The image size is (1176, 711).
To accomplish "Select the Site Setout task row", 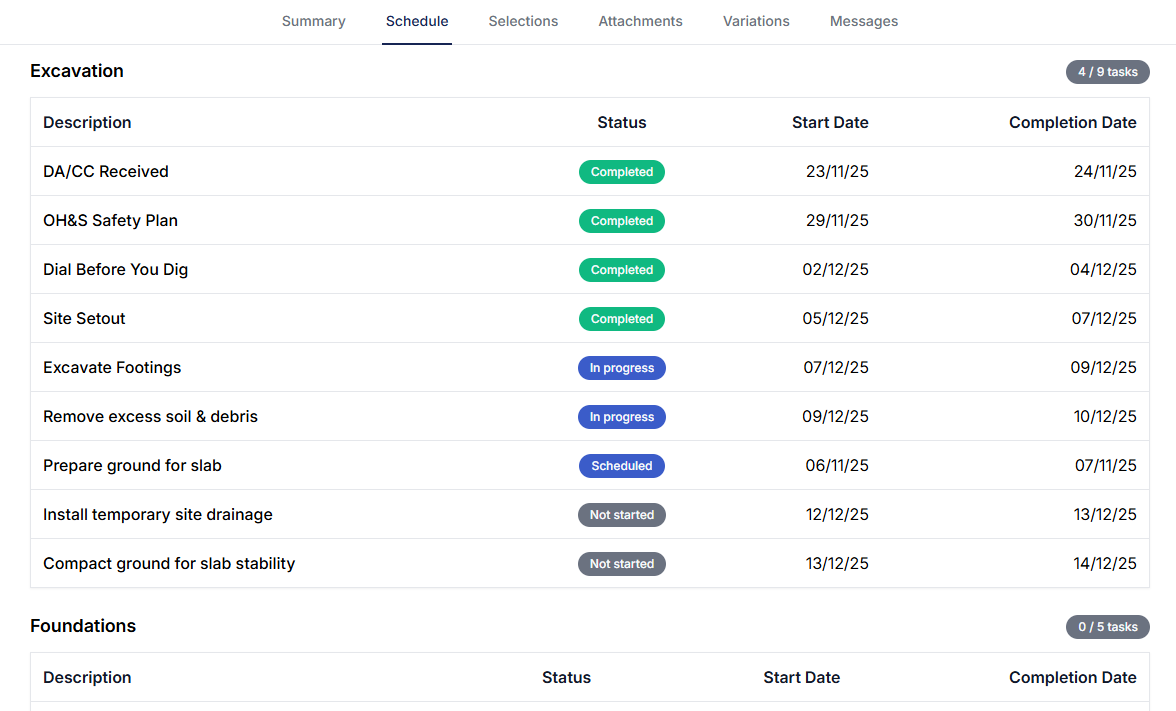I will (x=84, y=319).
